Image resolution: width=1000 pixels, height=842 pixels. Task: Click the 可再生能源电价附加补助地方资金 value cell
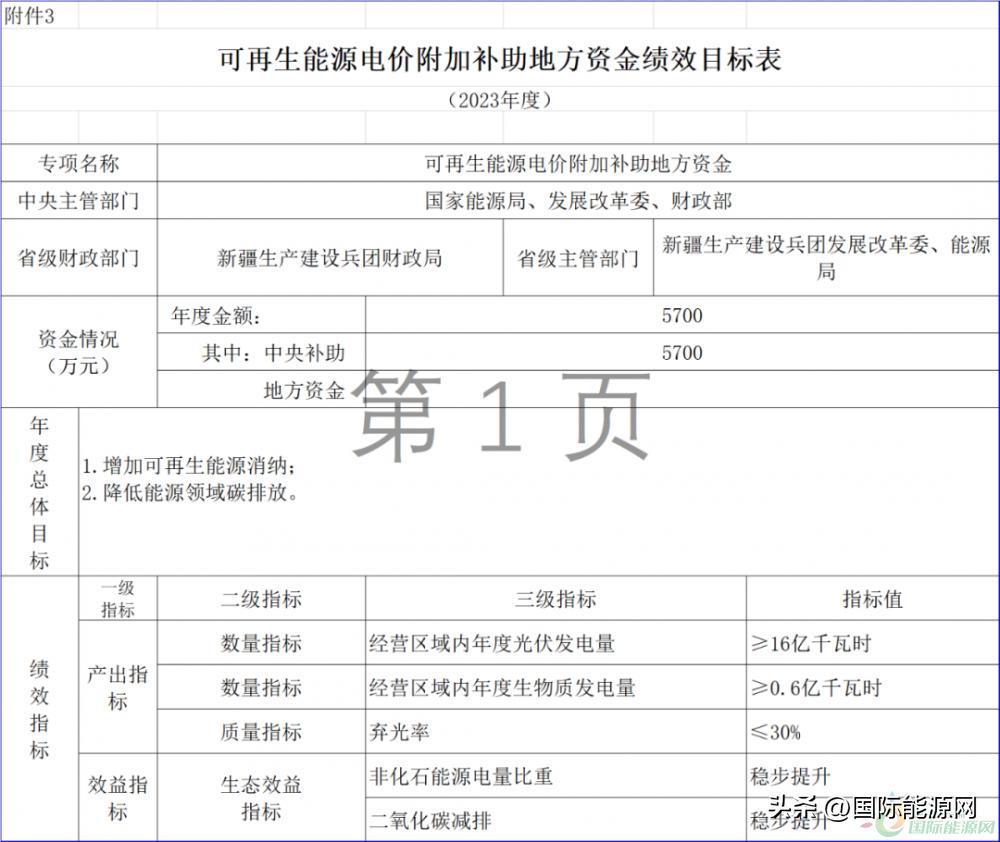[x=578, y=161]
